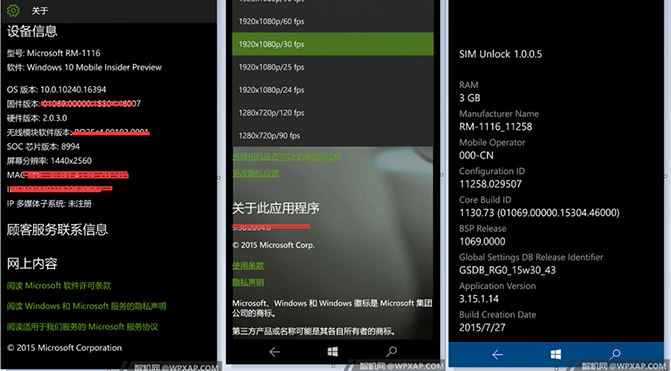Click the 3 GB RAM value
Viewport: 671px width, 371px height.
coord(469,98)
